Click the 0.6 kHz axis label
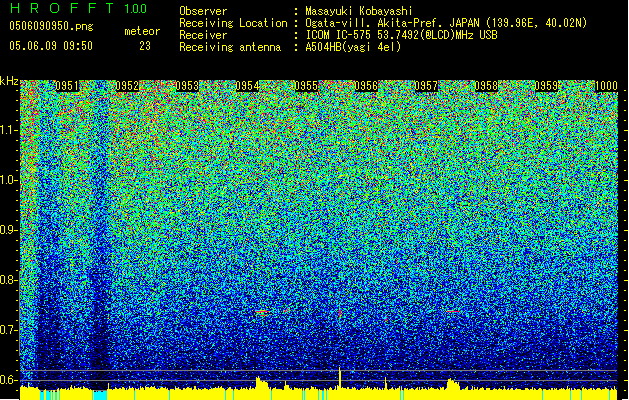629x400 pixels. 9,380
